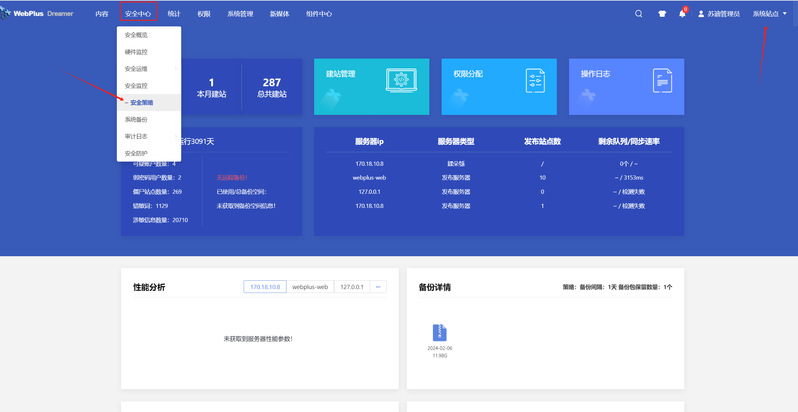Click the 涉敏信息数量: 20710 line
The height and width of the screenshot is (412, 798).
[x=160, y=220]
